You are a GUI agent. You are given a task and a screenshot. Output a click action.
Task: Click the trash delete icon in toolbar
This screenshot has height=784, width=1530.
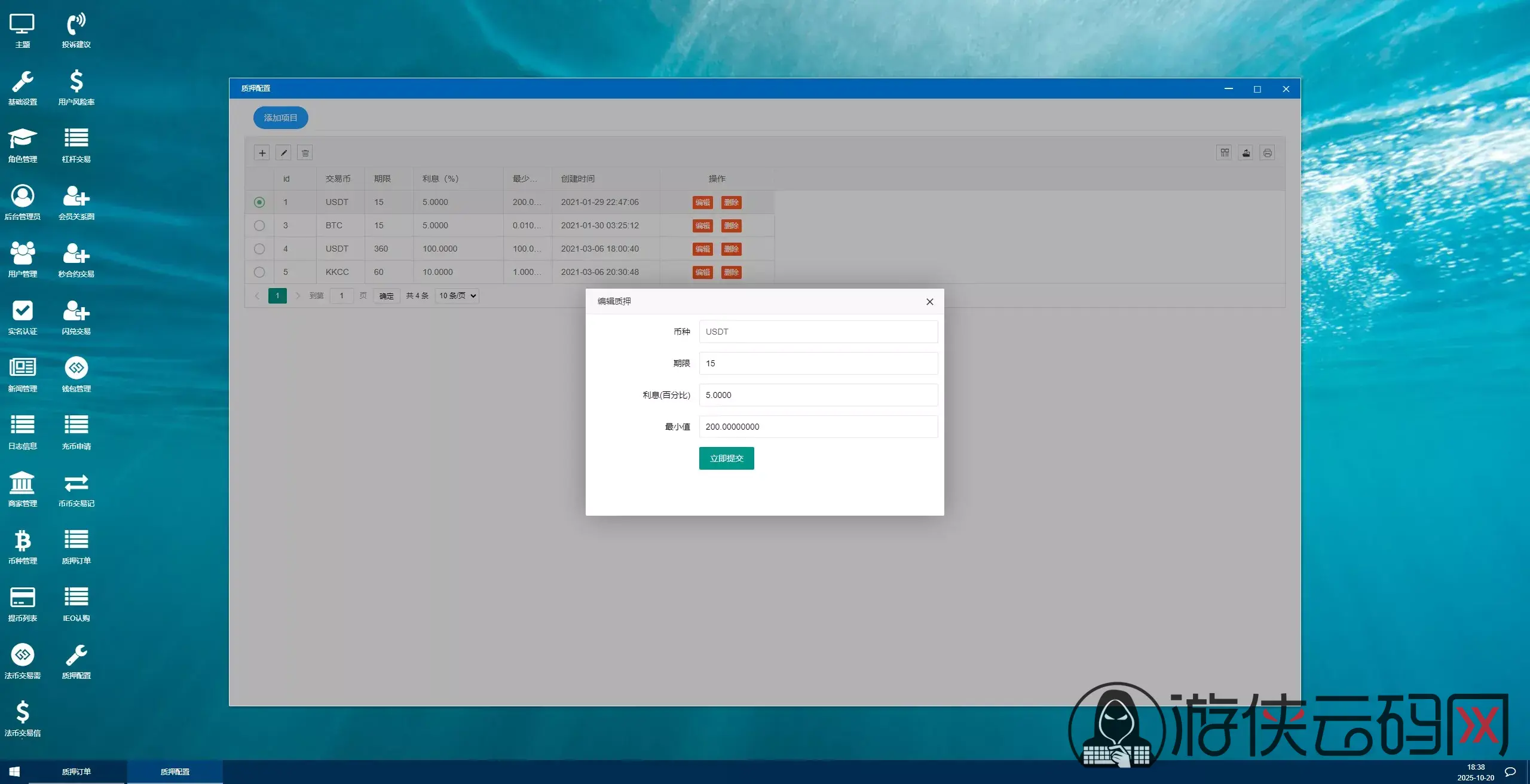point(305,153)
